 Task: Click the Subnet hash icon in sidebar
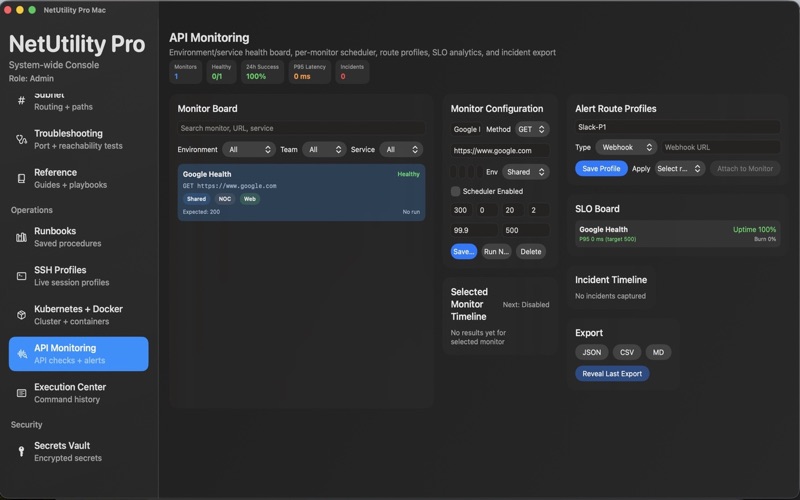[21, 101]
